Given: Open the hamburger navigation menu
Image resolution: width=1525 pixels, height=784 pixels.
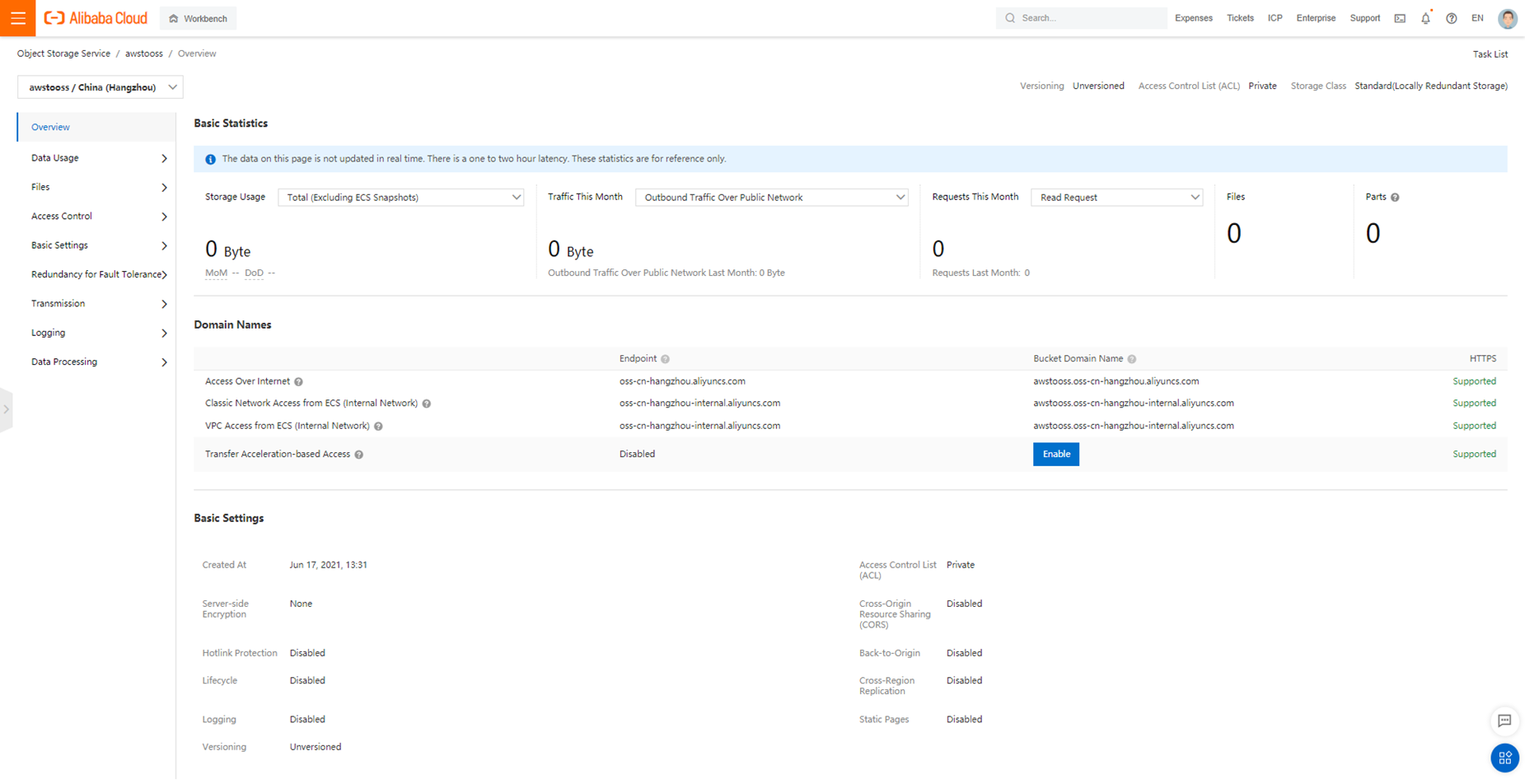Looking at the screenshot, I should pyautogui.click(x=17, y=18).
